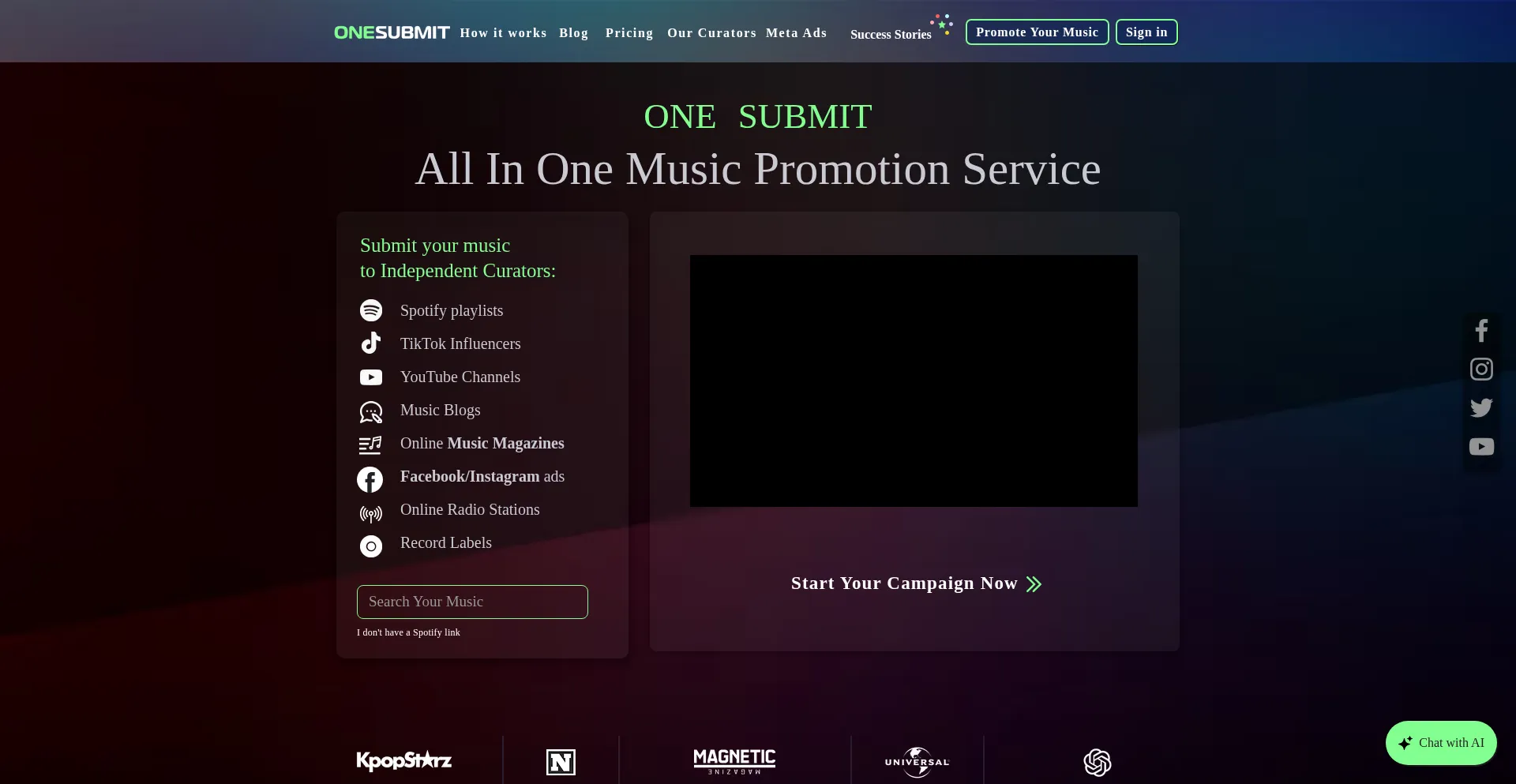The width and height of the screenshot is (1516, 784).
Task: Click Start Your Campaign Now
Action: coord(916,583)
